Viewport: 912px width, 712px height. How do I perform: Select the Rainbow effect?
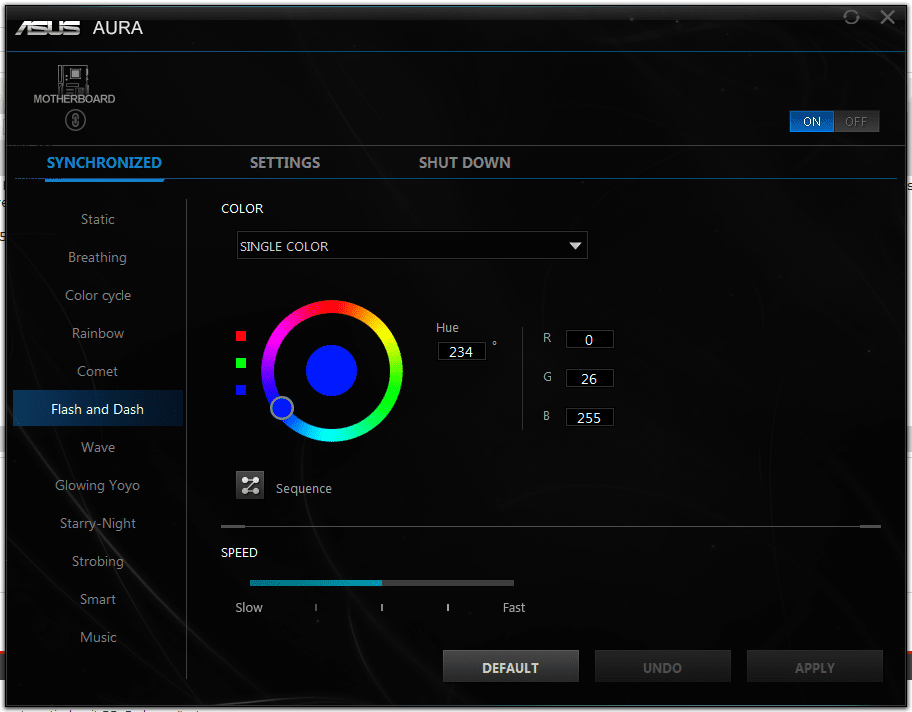point(98,333)
